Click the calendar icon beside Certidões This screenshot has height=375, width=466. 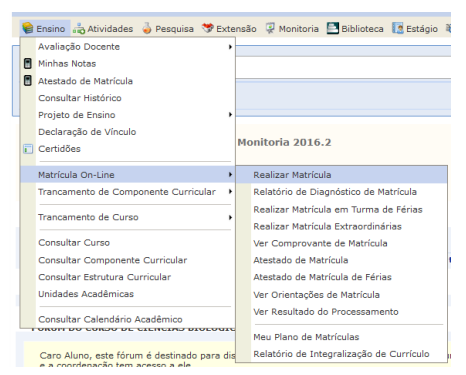[x=28, y=149]
